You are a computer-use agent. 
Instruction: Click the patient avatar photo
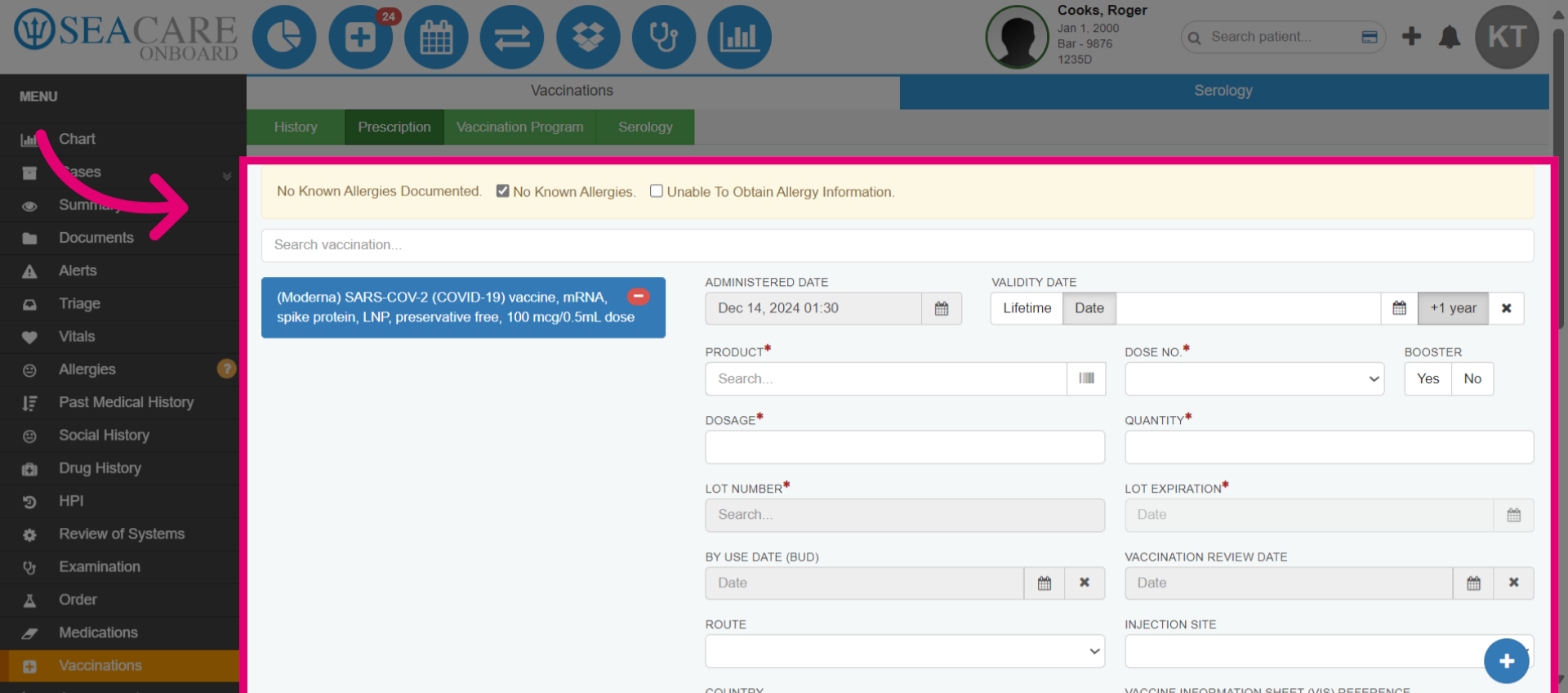point(1017,37)
